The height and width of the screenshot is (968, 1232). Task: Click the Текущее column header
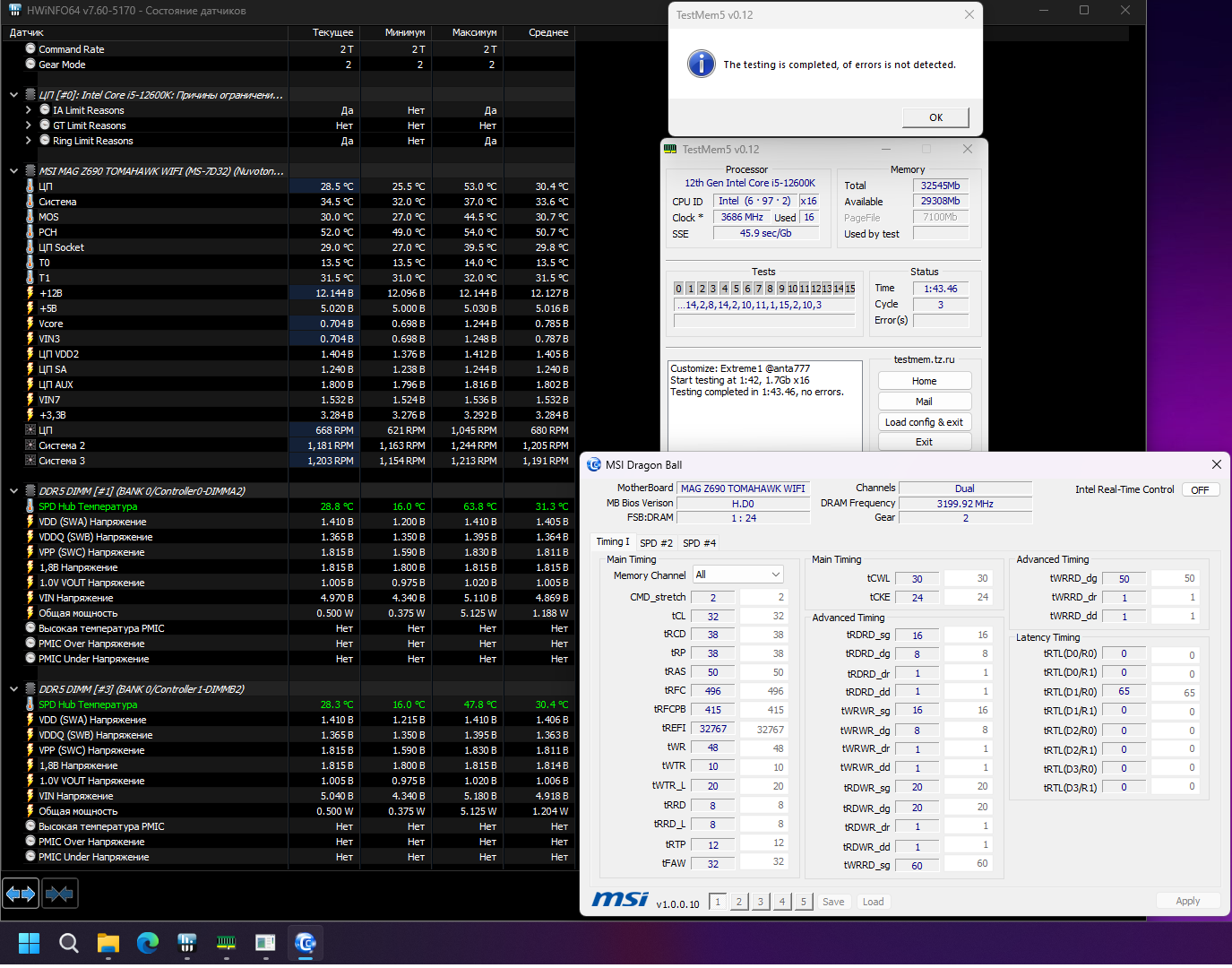(324, 32)
